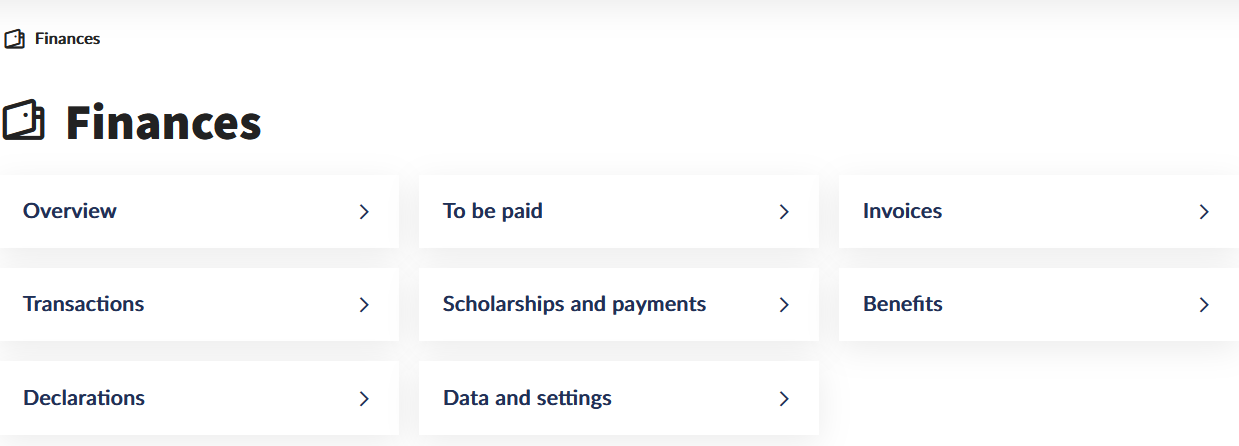Expand the Overview chevron arrow

(x=364, y=212)
